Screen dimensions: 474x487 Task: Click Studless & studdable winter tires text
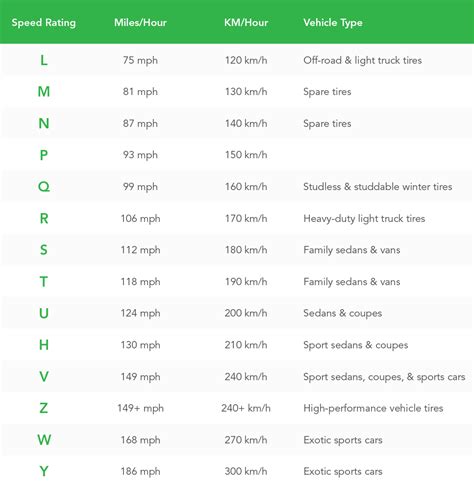[x=378, y=187]
